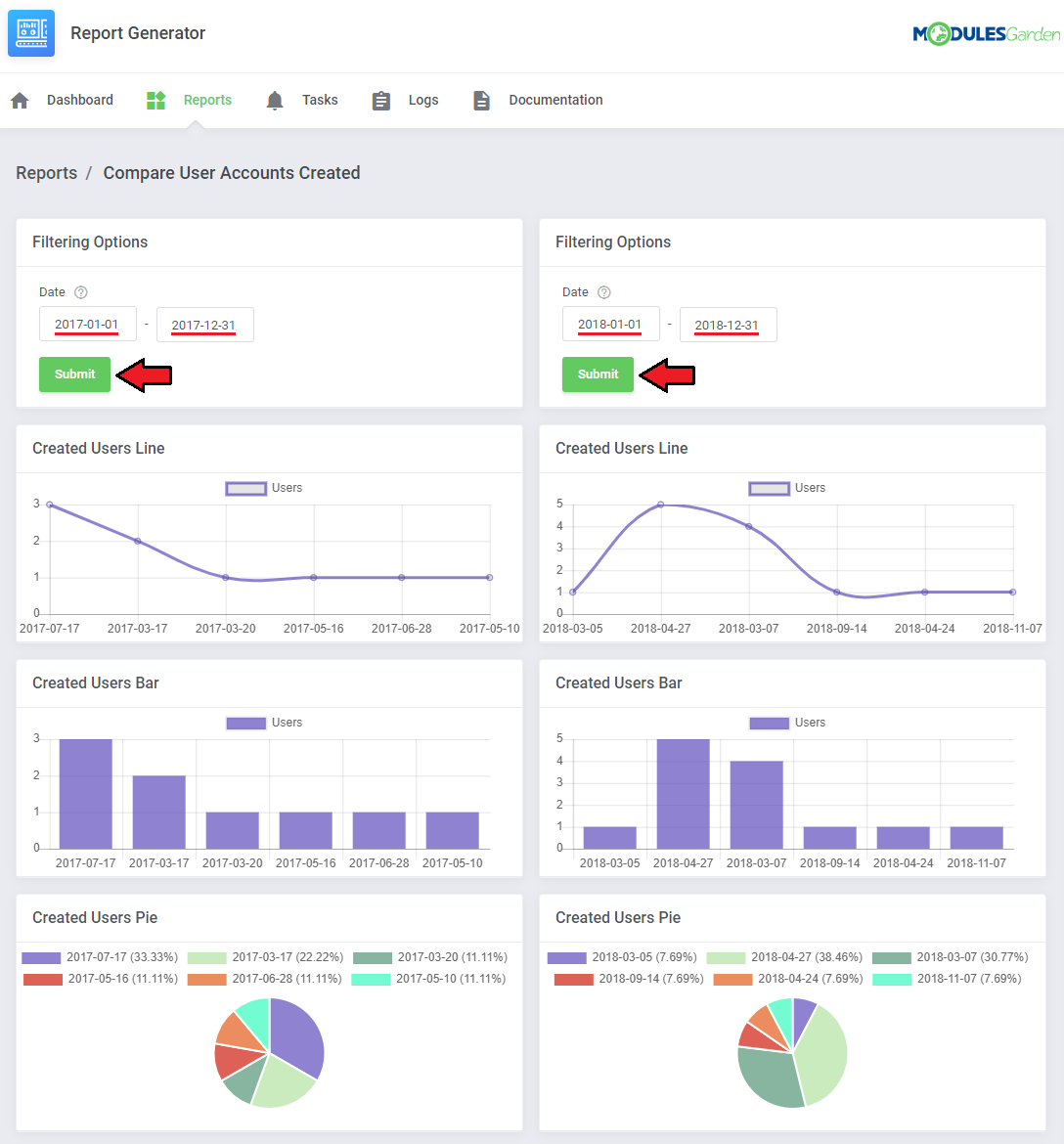Click the 2018-03-07 point on right line chart
1064x1144 pixels.
pos(749,526)
